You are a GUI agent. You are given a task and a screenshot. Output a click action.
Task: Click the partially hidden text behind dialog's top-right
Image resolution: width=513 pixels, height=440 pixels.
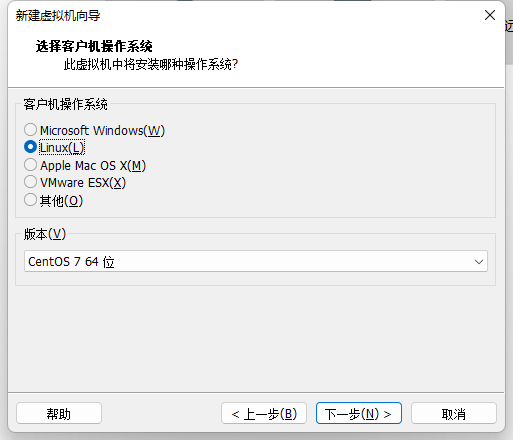[509, 26]
